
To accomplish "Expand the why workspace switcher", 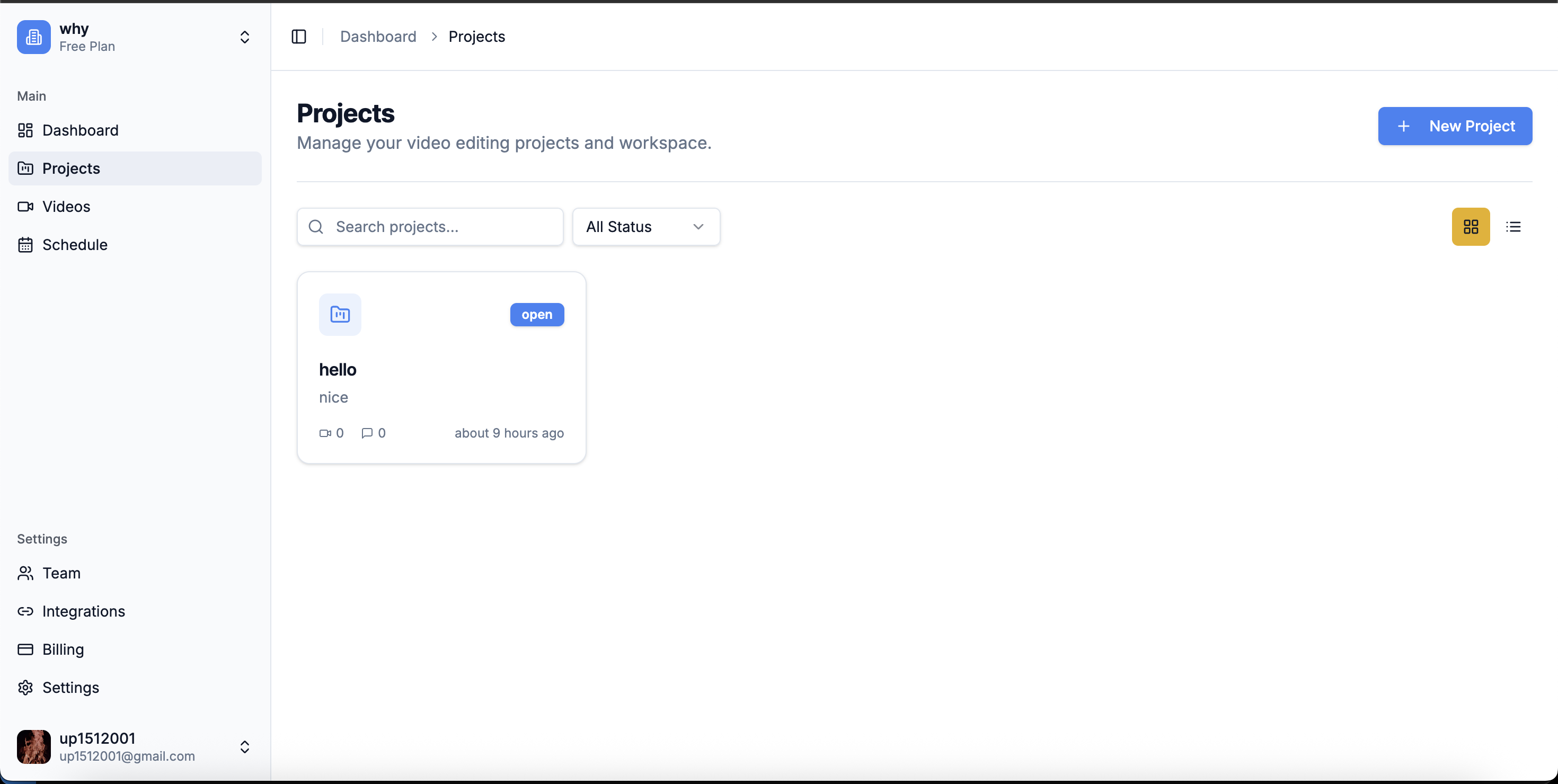I will pos(244,37).
